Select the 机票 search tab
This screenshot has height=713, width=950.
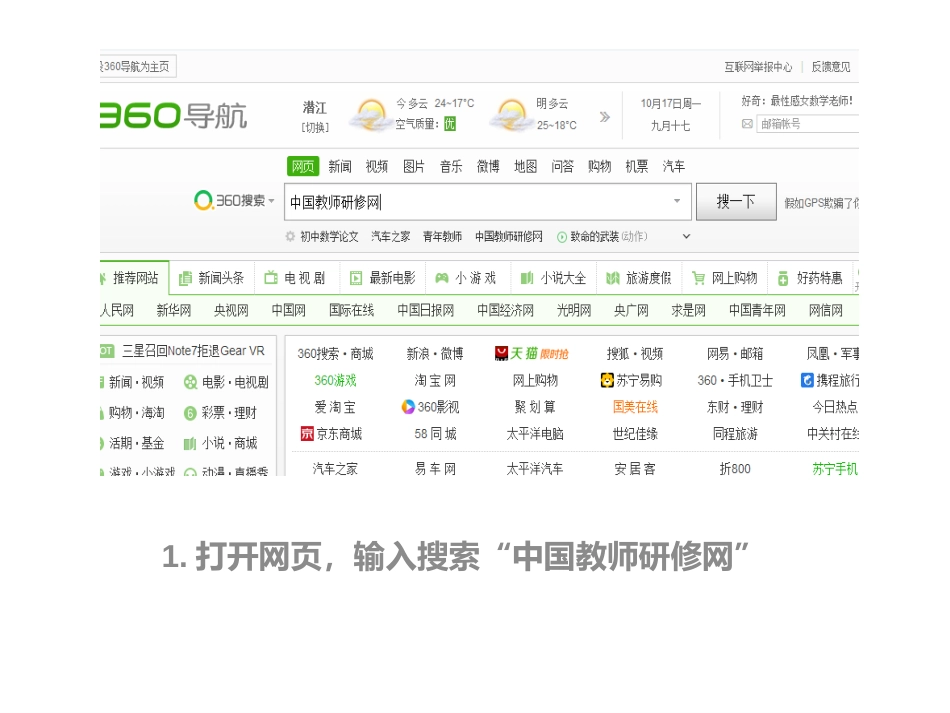tap(637, 166)
